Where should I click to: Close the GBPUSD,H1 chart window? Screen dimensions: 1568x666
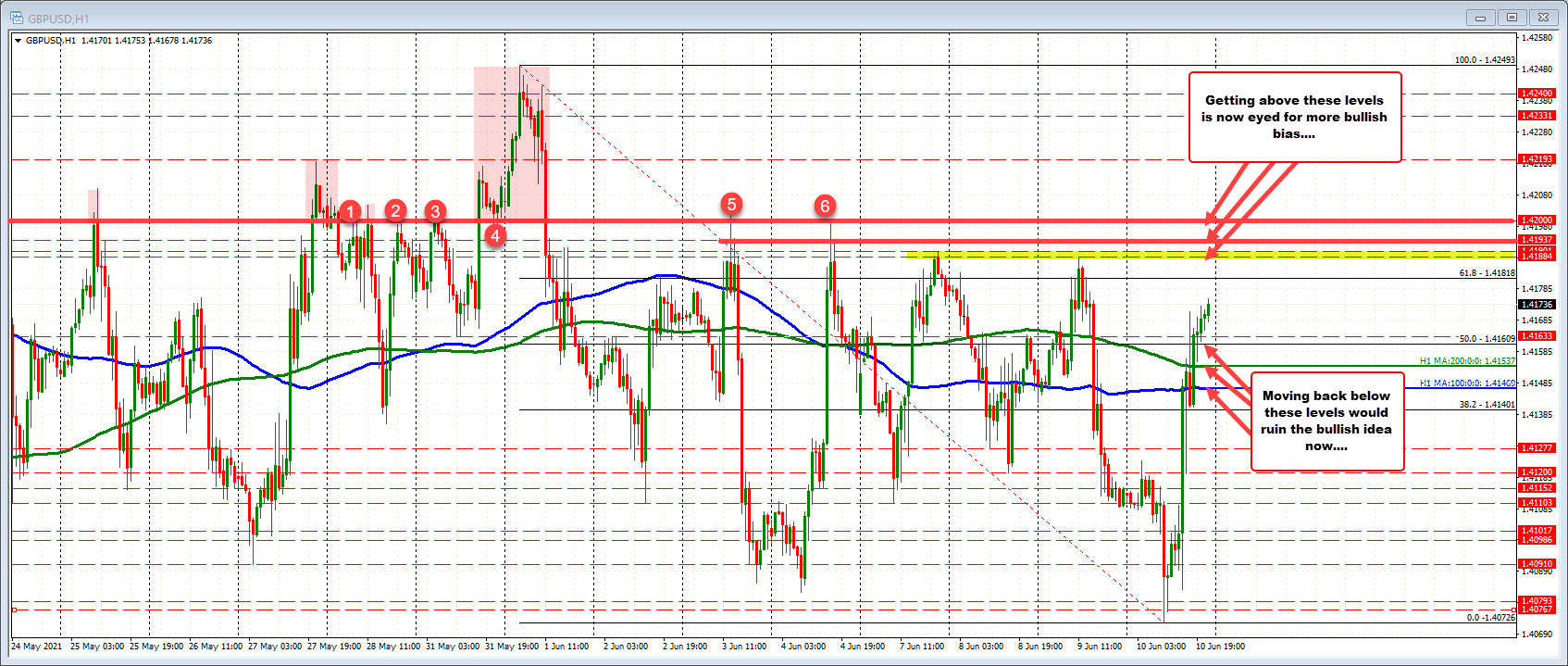(1543, 17)
